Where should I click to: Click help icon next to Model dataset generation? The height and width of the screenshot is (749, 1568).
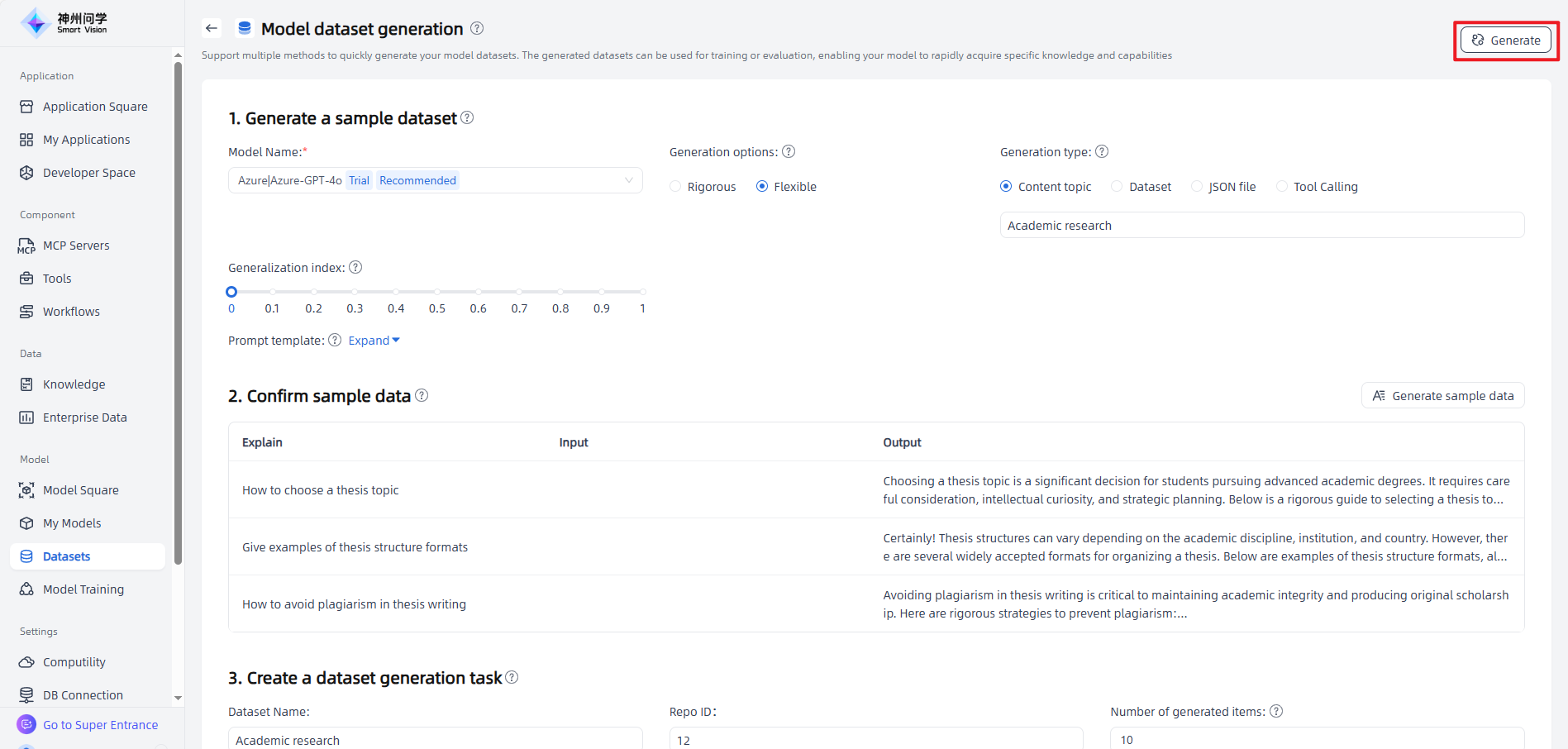point(477,28)
